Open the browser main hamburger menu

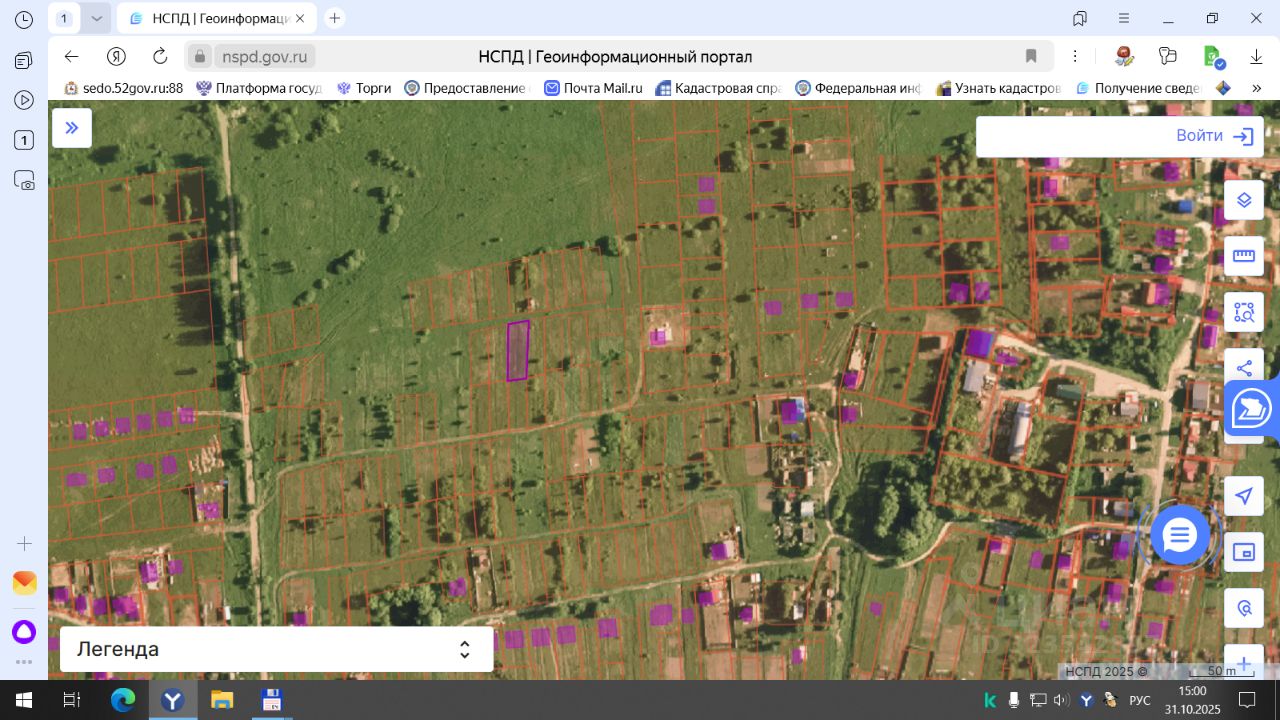(x=1125, y=18)
